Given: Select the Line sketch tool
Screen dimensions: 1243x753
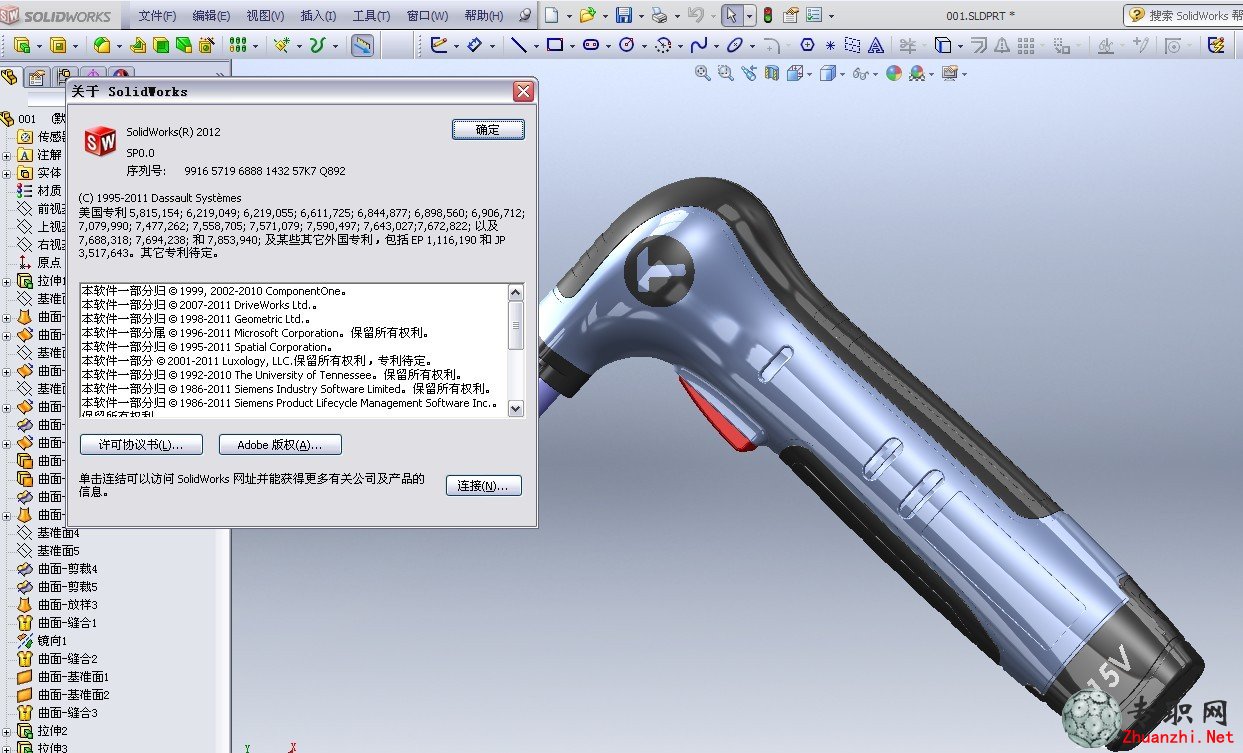Looking at the screenshot, I should click(x=519, y=45).
